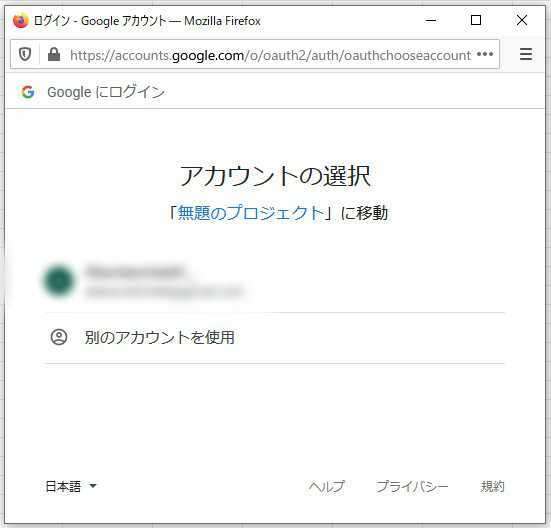Click the padlock site security icon

click(x=54, y=54)
